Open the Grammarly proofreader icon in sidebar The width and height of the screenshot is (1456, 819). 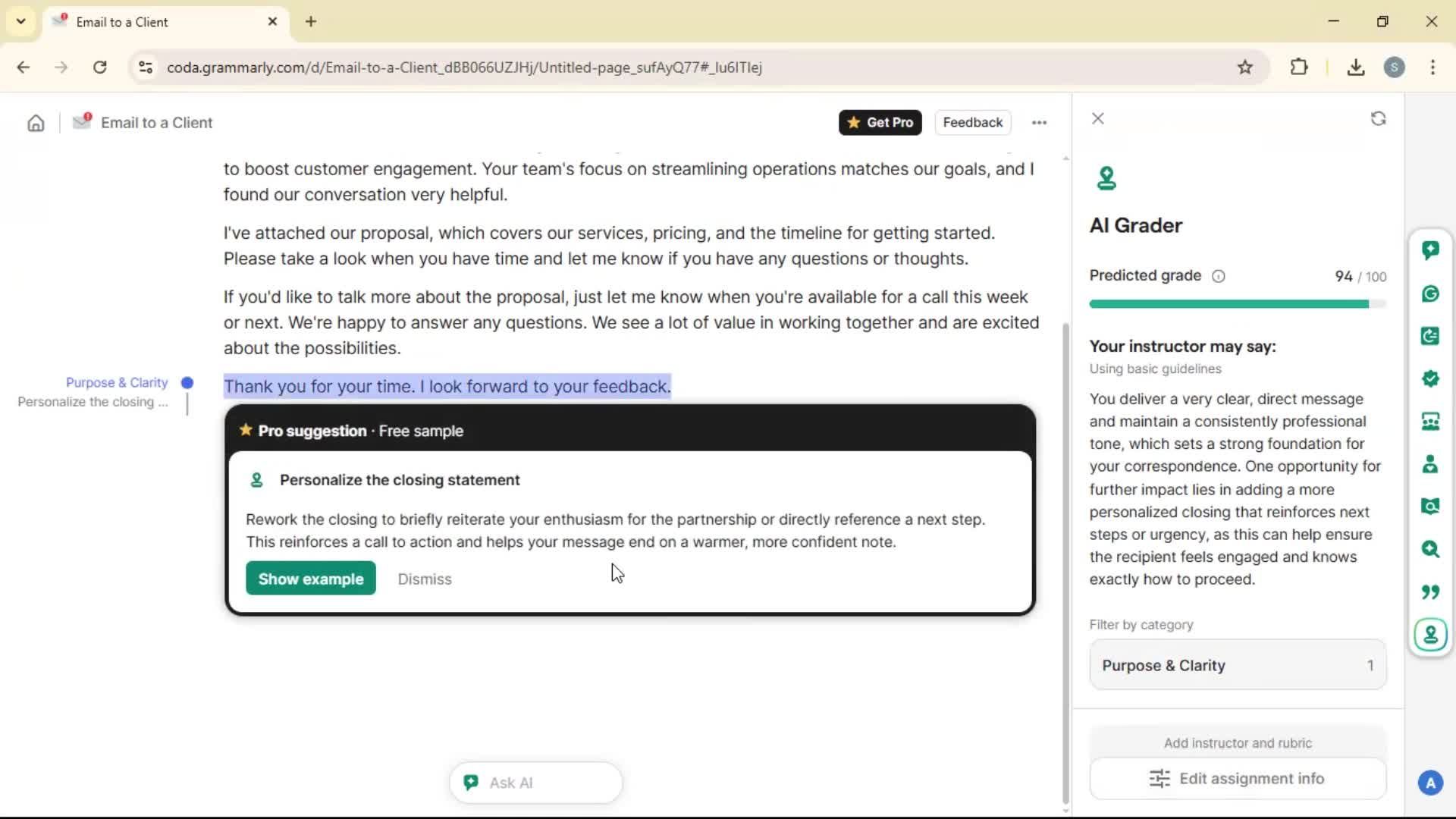(x=1430, y=293)
